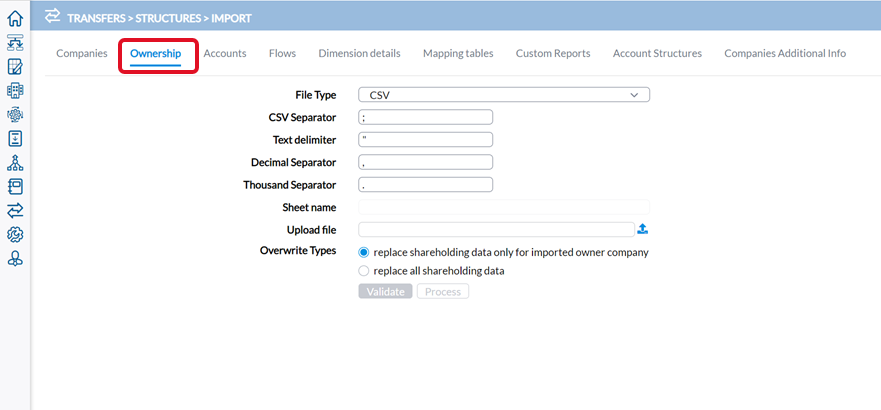Click the TRANSFERS > STRUCTURES > IMPORT breadcrumb

tap(160, 18)
